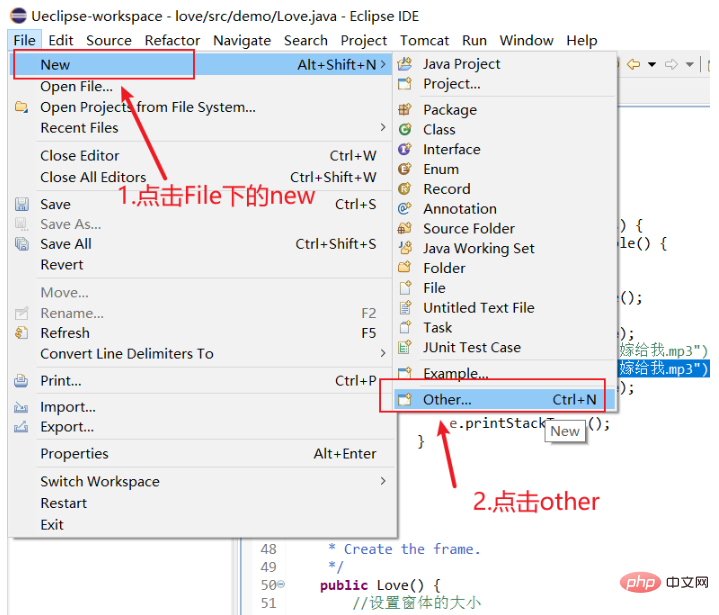Open the forward history dropdown arrow
Viewport: 719px width, 615px height.
(689, 65)
